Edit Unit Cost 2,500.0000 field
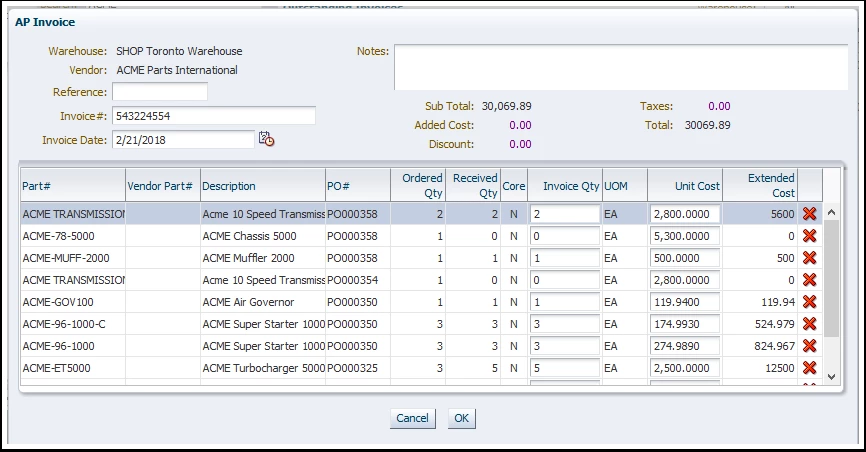The height and width of the screenshot is (452, 866). (x=685, y=368)
